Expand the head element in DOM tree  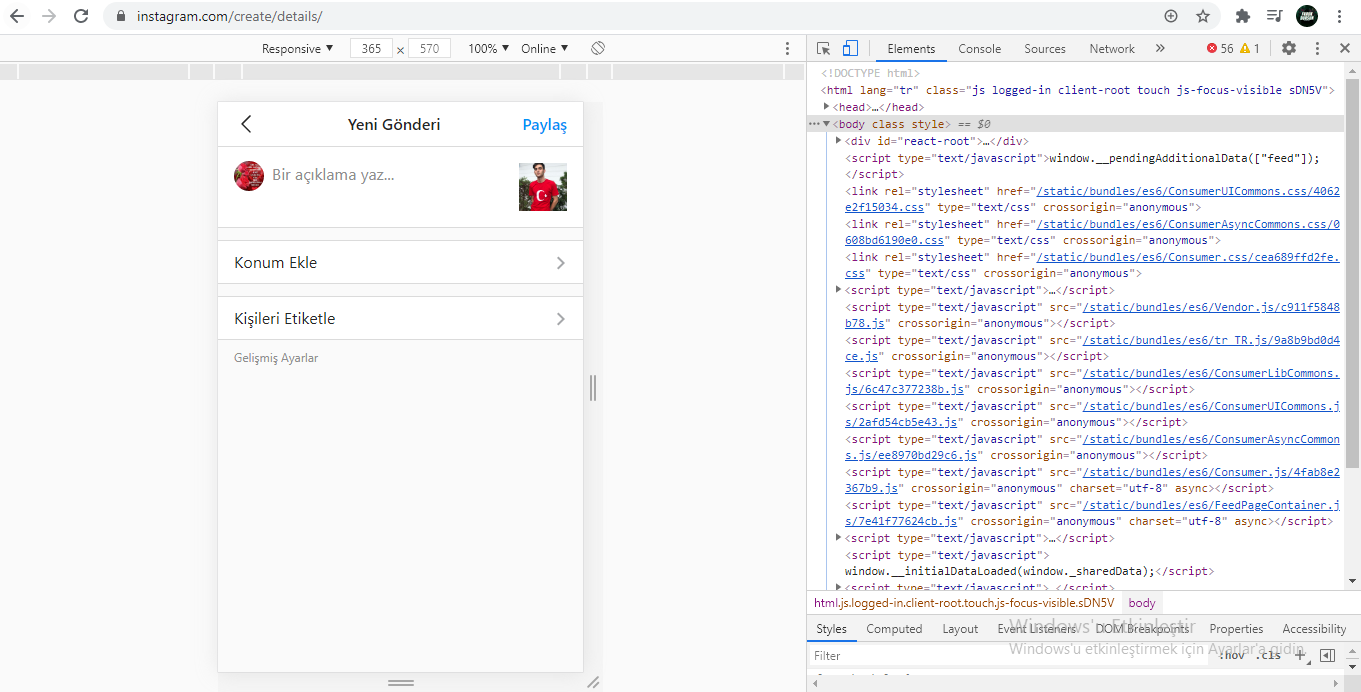point(826,107)
